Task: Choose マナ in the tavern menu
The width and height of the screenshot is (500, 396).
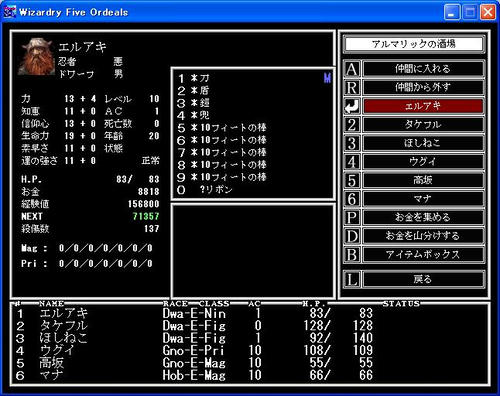Action: coord(423,199)
